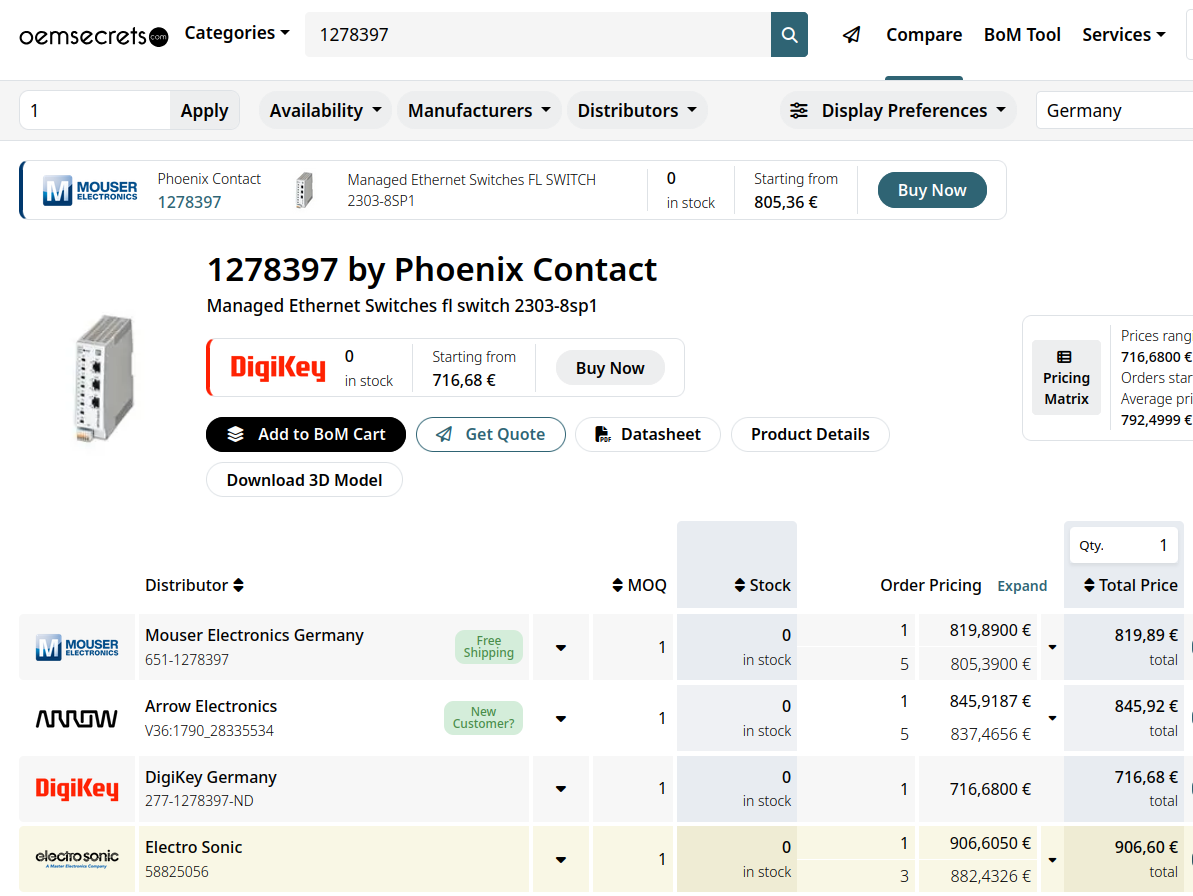Image resolution: width=1193 pixels, height=896 pixels.
Task: Open the Manufacturers filter dropdown
Action: (x=479, y=111)
